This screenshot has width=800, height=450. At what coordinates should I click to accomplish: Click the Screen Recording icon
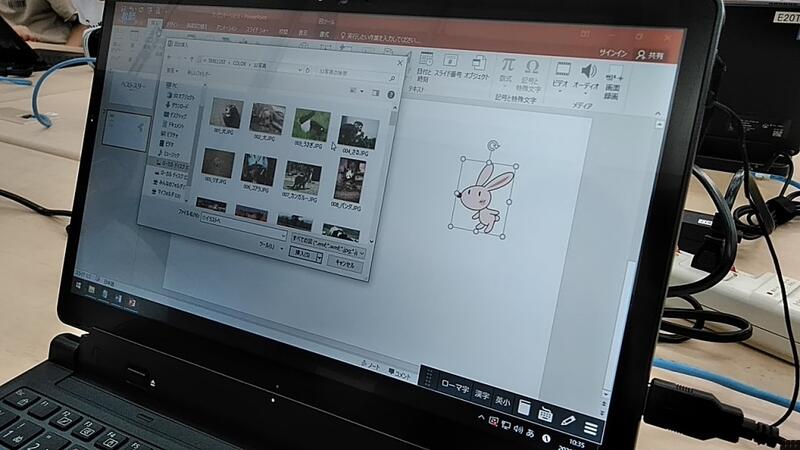point(614,74)
